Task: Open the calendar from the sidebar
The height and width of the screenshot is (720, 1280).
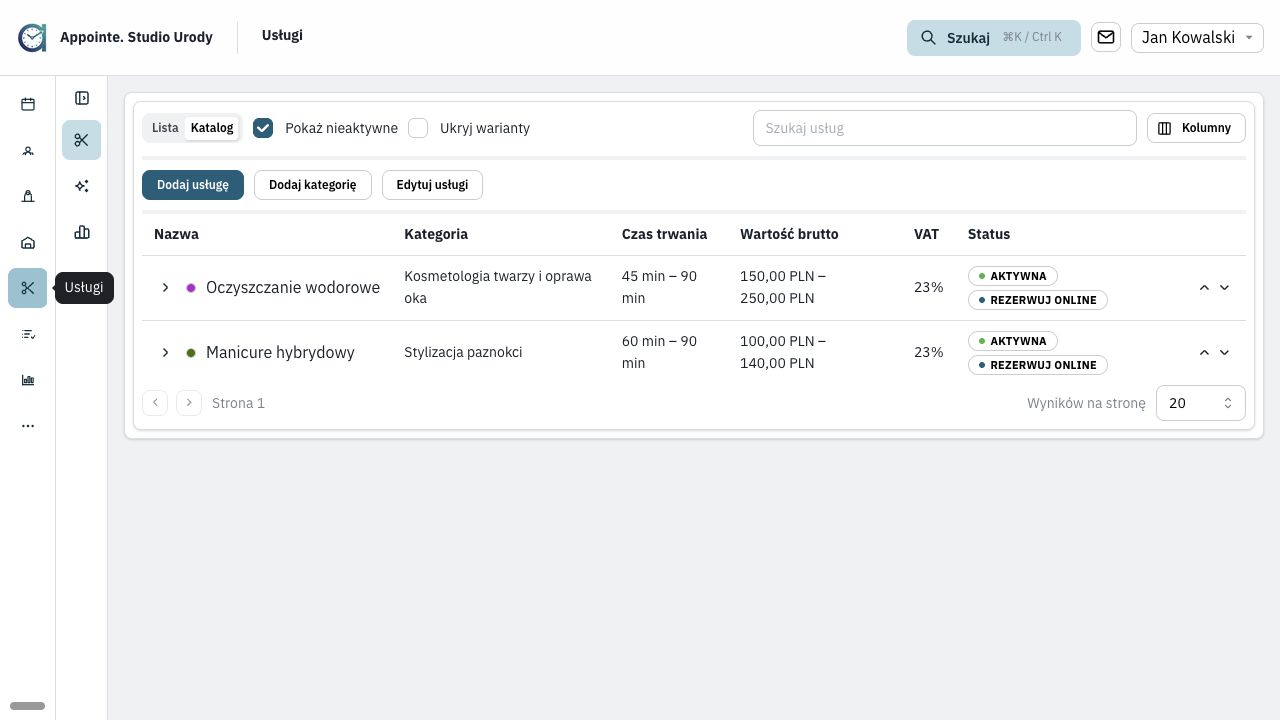Action: 28,104
